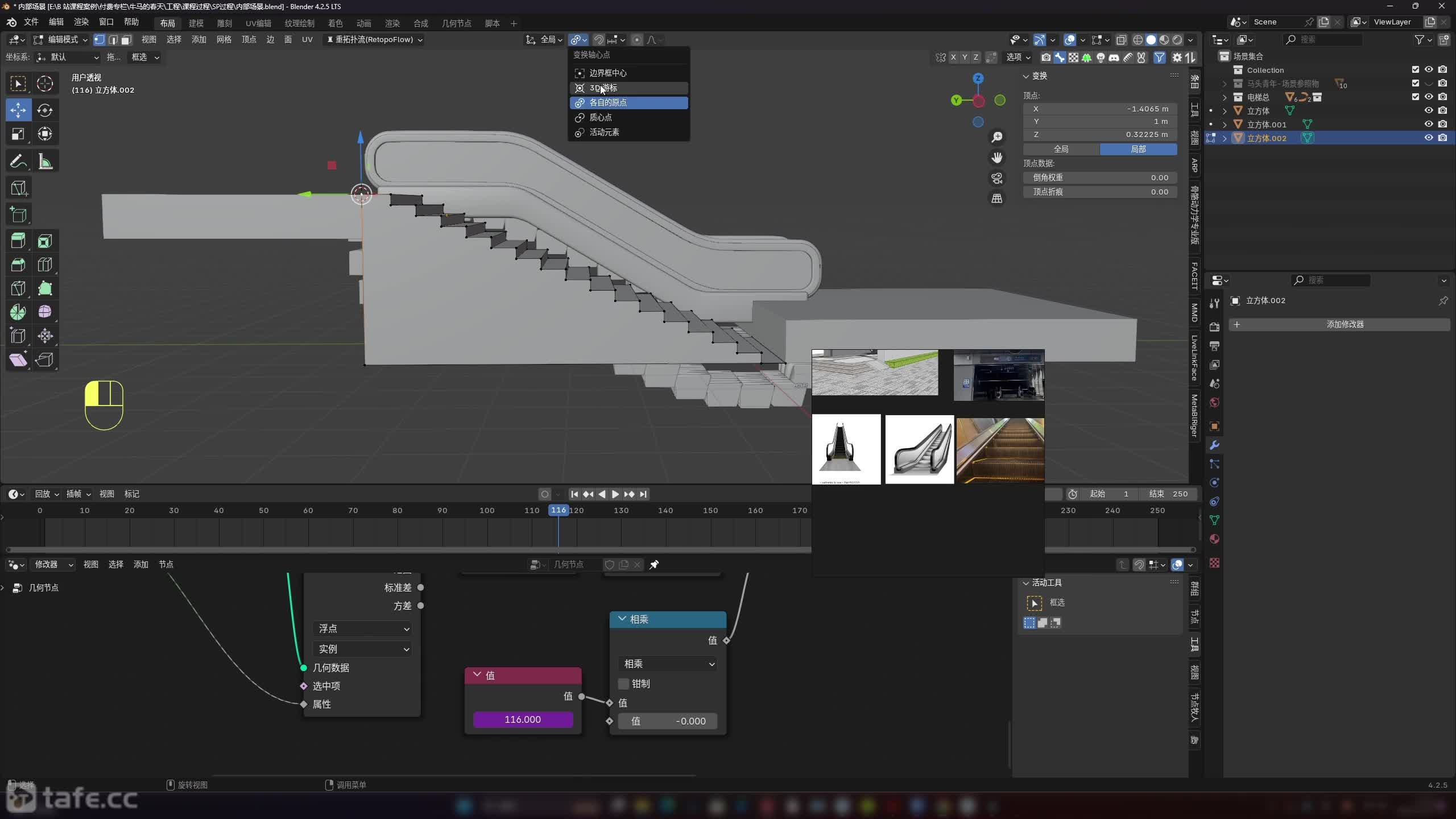Switch to the 建模 workspace tab

point(196,23)
